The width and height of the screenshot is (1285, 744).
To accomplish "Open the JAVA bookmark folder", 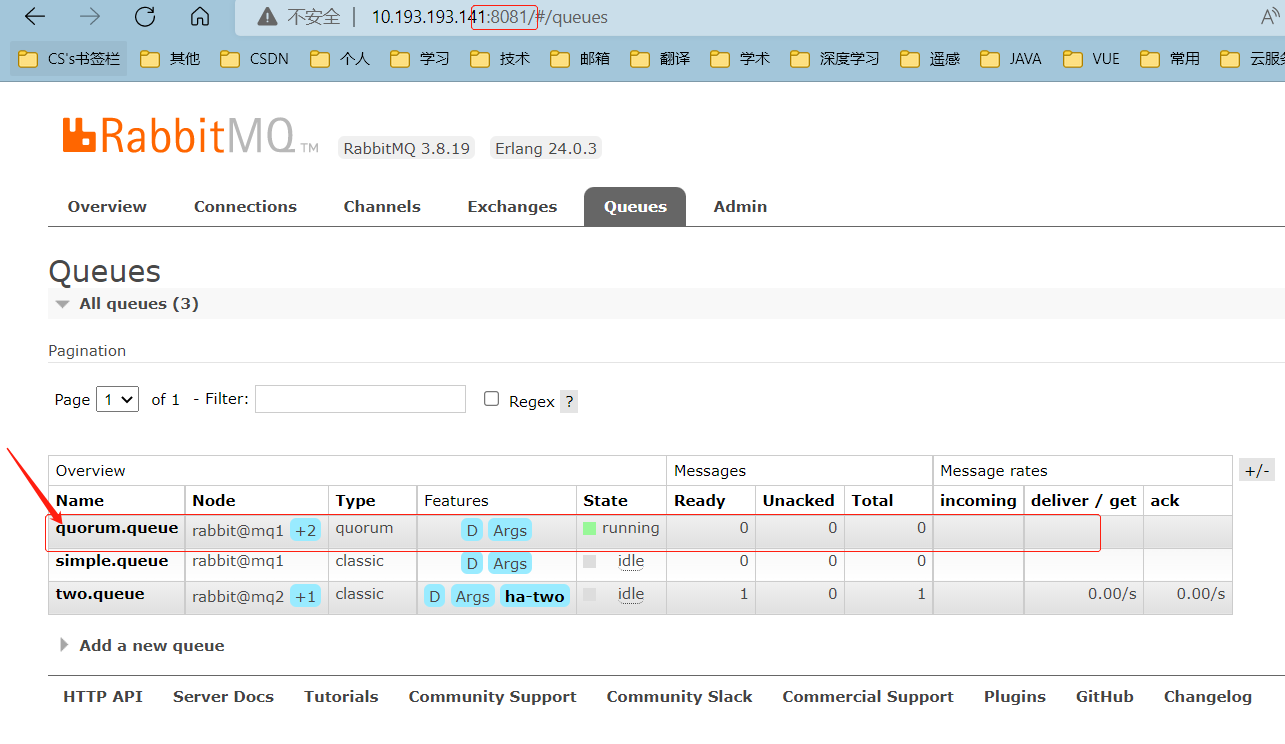I will (x=1012, y=59).
